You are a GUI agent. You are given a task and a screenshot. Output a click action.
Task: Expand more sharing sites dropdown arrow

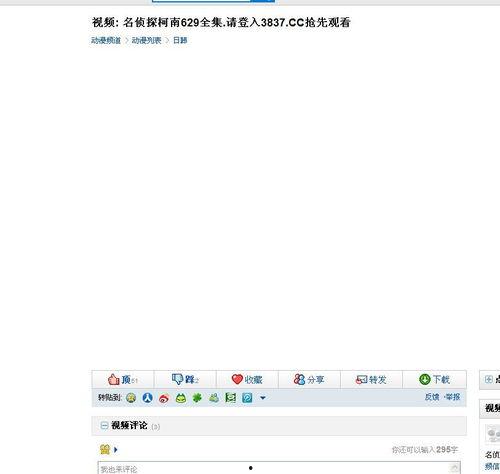coord(263,398)
